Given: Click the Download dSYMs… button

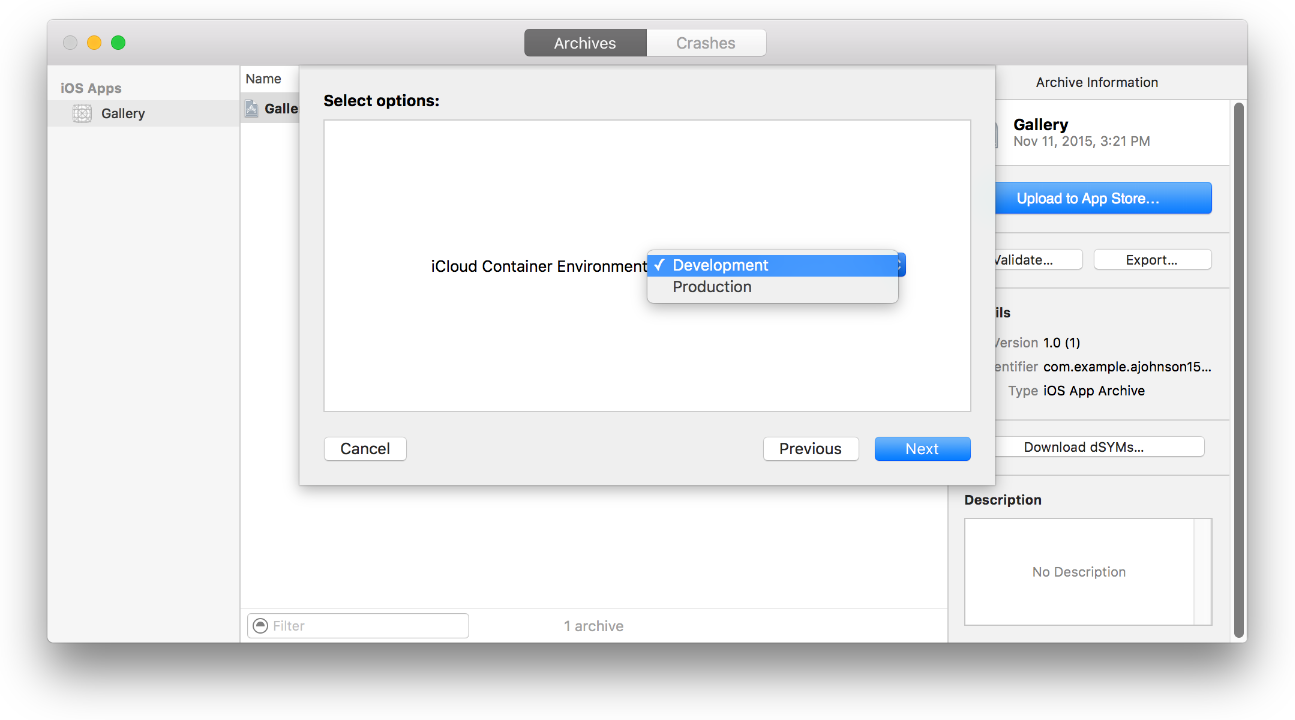Looking at the screenshot, I should [1084, 447].
